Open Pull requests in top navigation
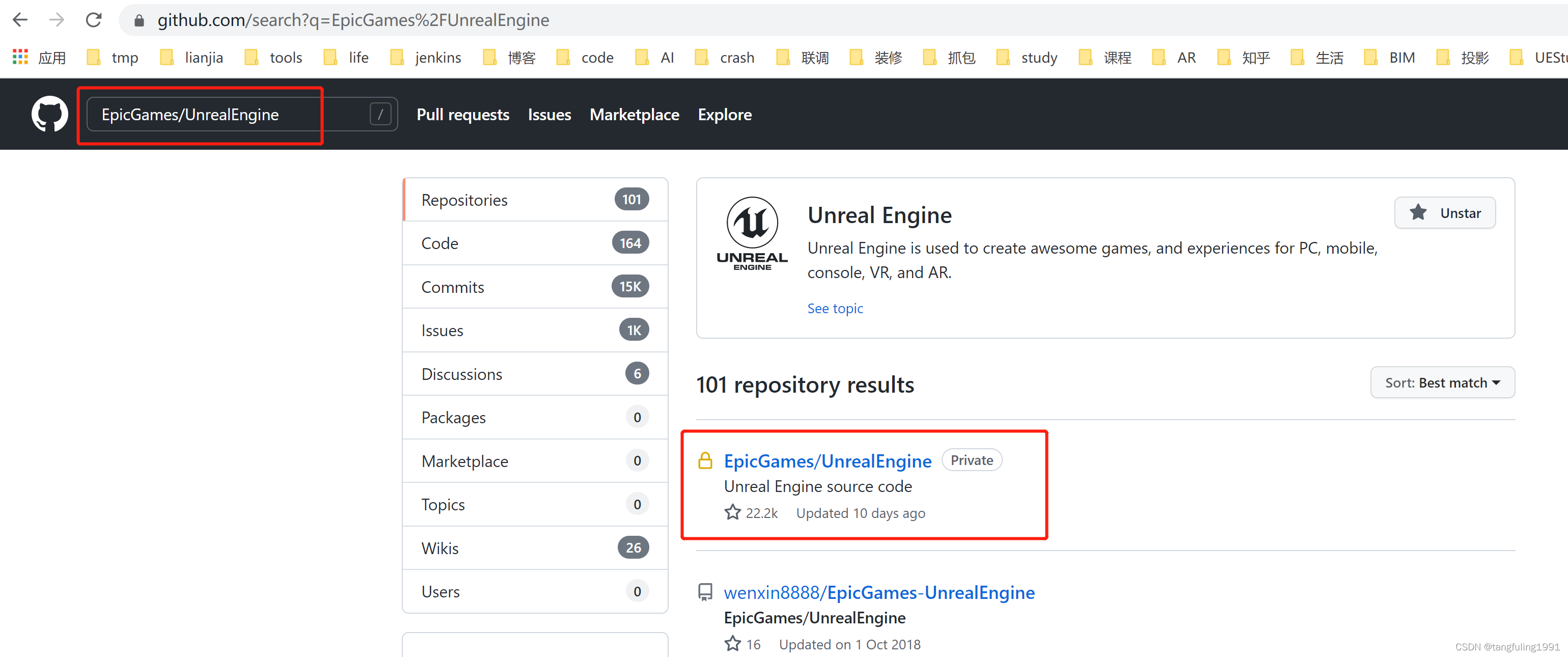The image size is (1568, 657). pos(462,115)
